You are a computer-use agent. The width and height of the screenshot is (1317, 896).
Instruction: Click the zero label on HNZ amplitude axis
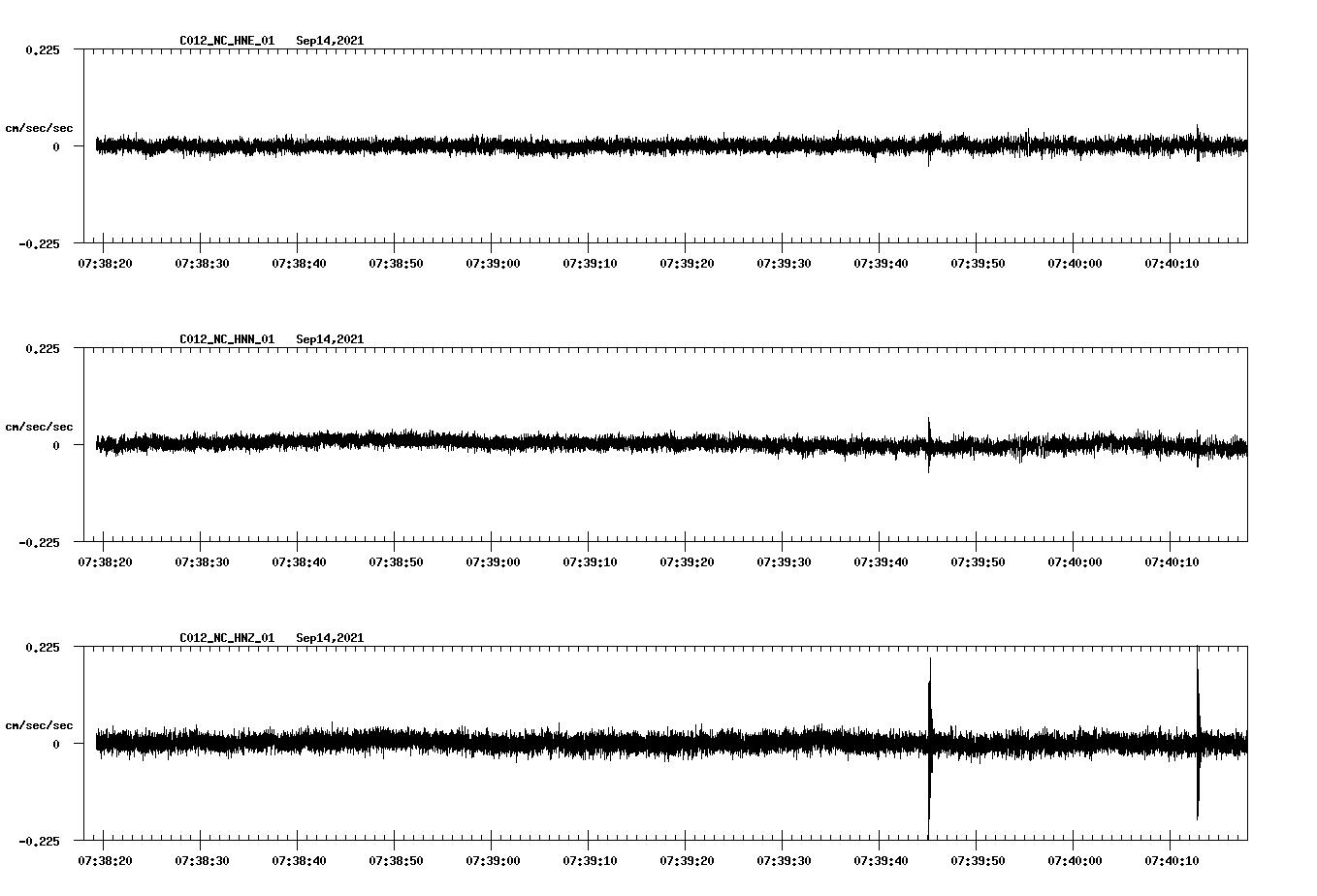tap(56, 745)
